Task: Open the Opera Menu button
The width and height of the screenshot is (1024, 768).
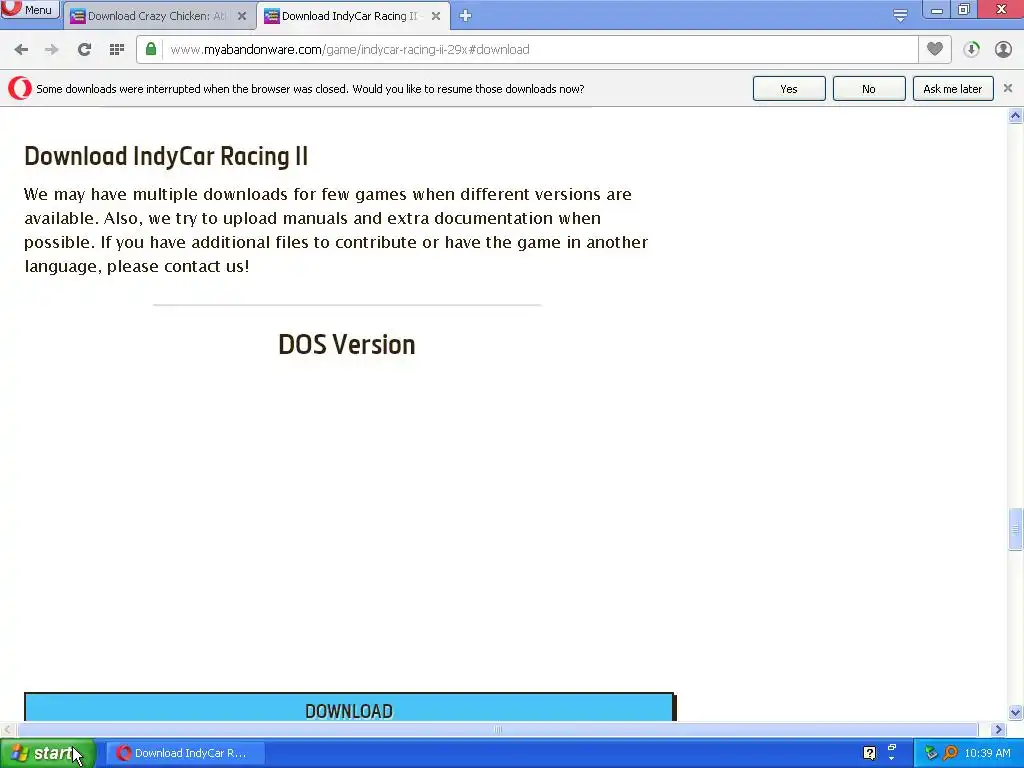Action: [x=29, y=9]
